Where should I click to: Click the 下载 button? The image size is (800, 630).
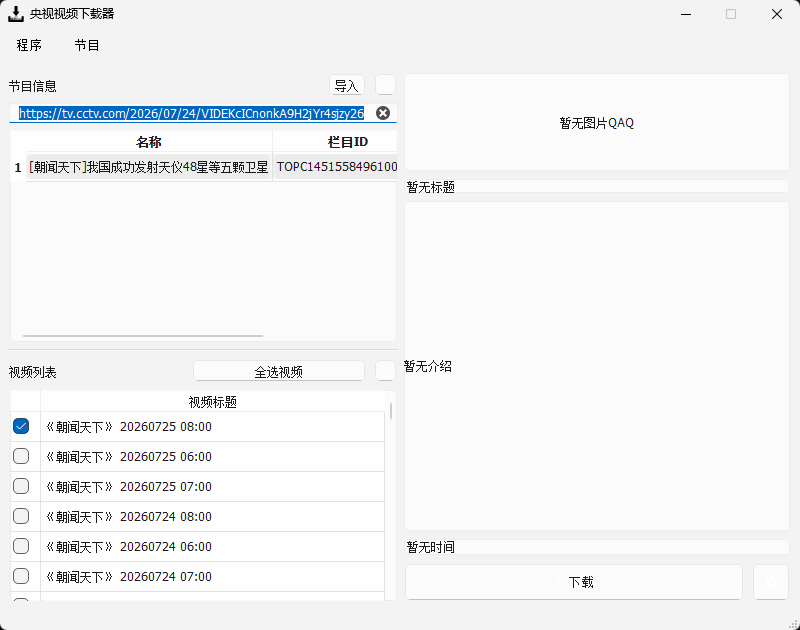tap(574, 582)
